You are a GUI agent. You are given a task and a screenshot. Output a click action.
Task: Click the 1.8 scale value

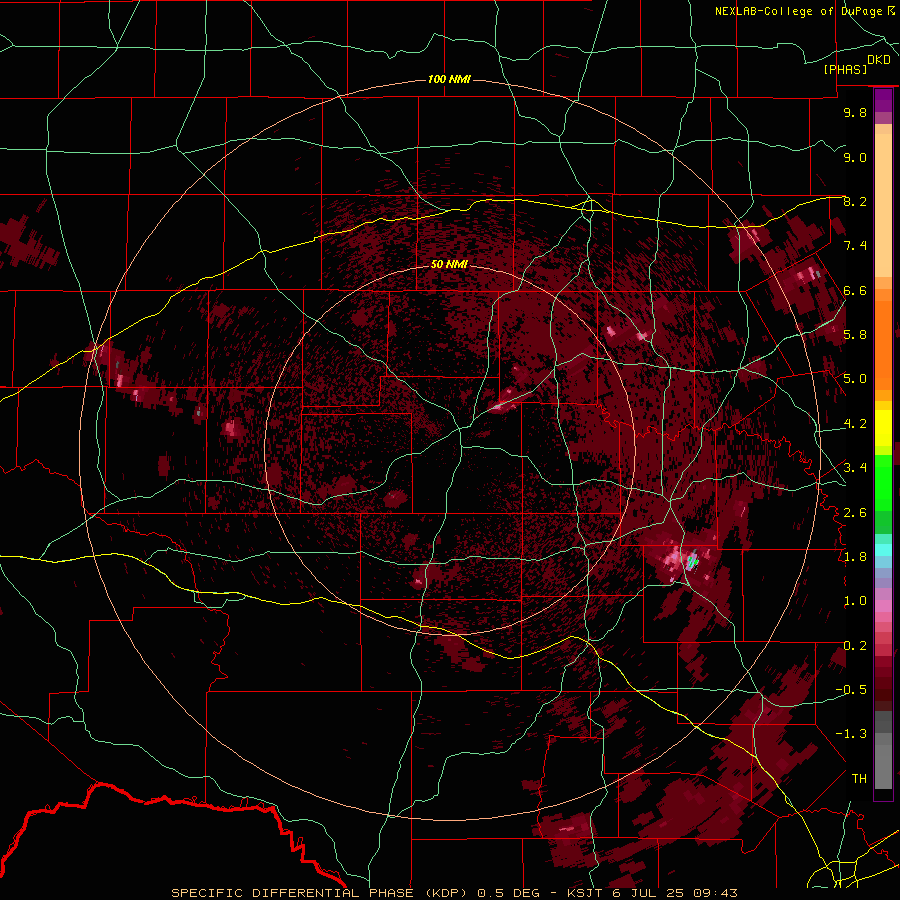[855, 557]
